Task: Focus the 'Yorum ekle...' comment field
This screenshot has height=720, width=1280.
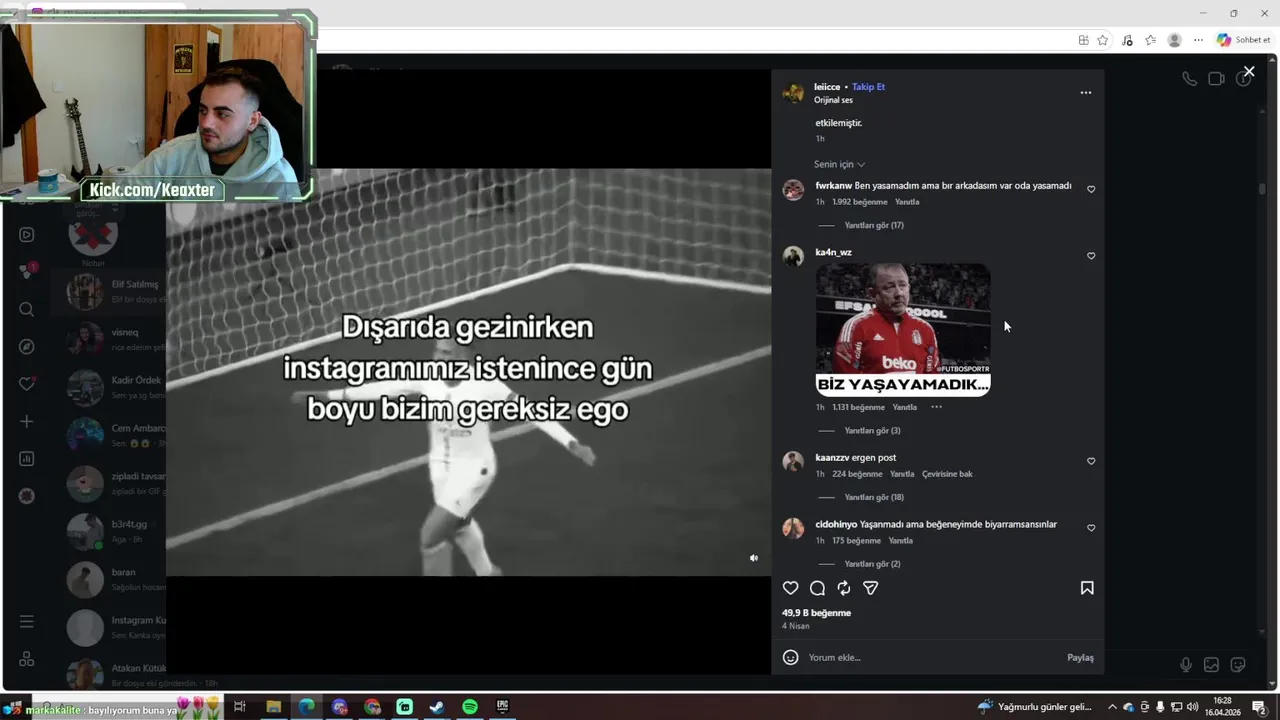Action: pyautogui.click(x=930, y=657)
